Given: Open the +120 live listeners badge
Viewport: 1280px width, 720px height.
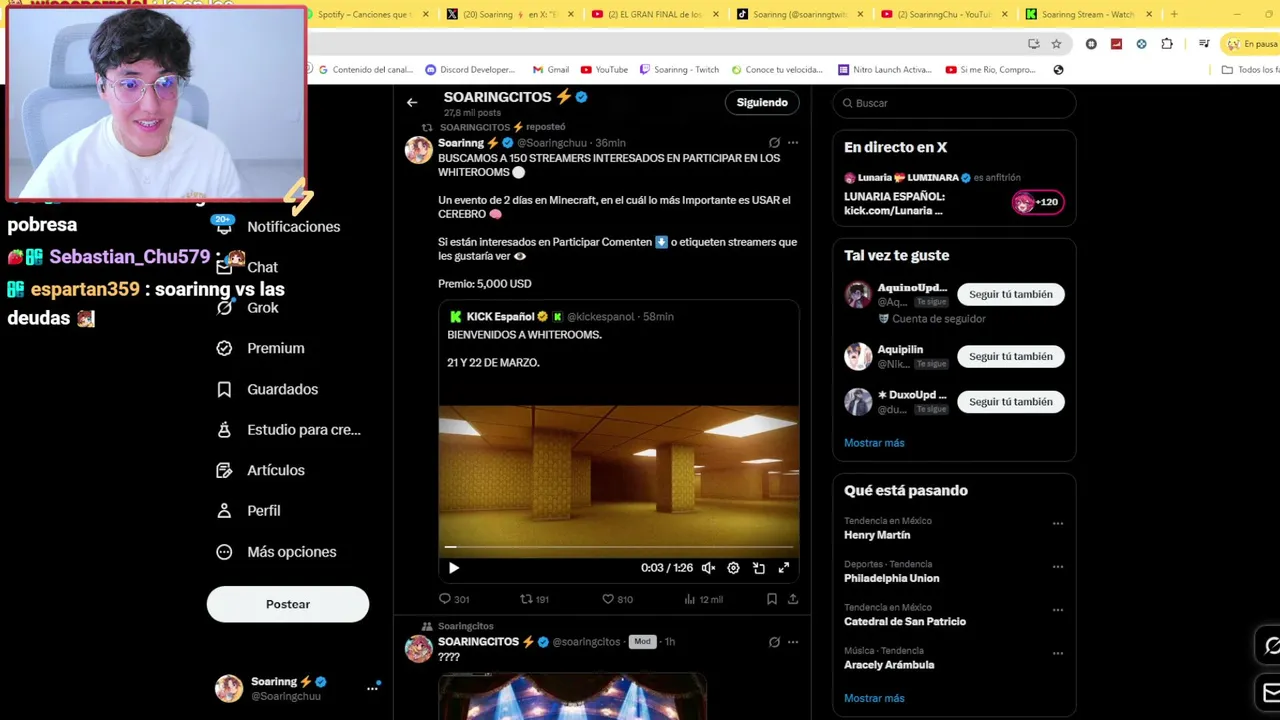Looking at the screenshot, I should pos(1038,202).
